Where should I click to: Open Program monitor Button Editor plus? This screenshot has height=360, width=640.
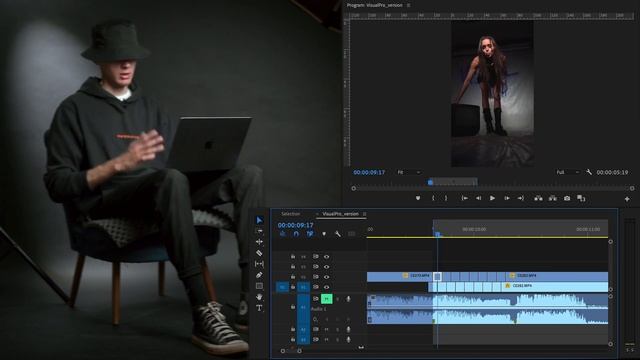coord(627,199)
